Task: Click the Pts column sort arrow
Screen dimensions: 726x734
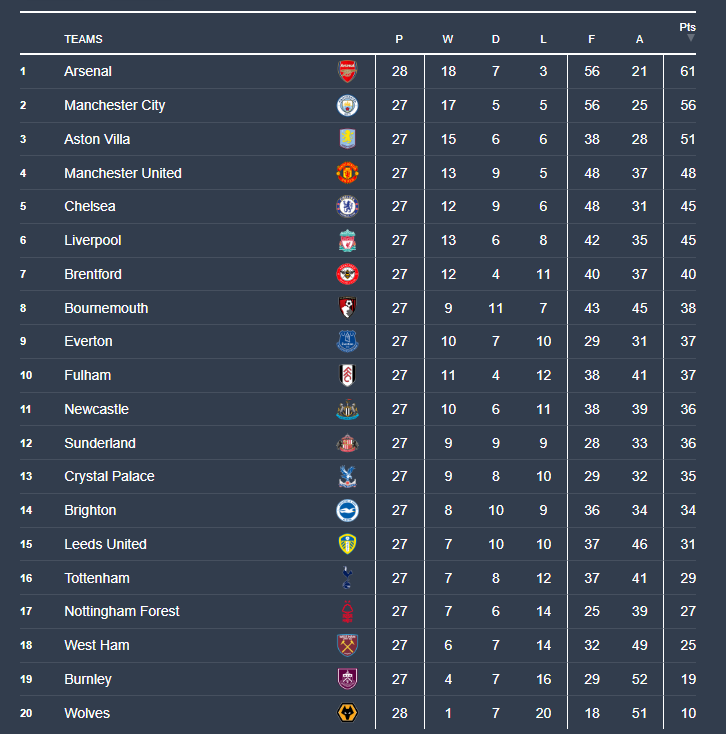Action: tap(690, 38)
